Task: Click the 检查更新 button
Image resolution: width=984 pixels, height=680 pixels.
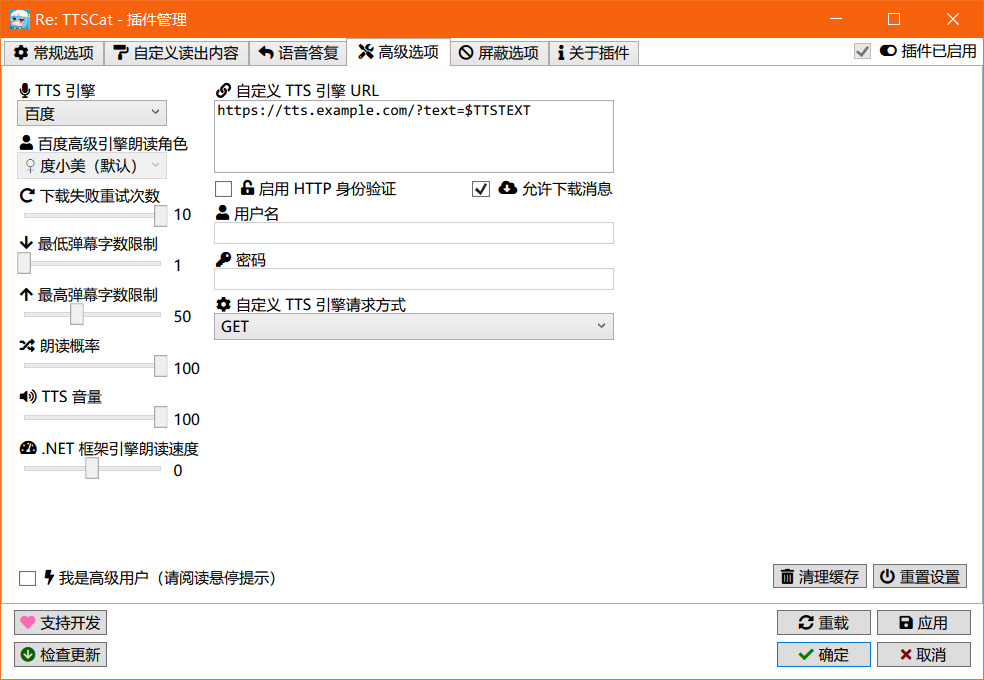Action: pyautogui.click(x=60, y=655)
